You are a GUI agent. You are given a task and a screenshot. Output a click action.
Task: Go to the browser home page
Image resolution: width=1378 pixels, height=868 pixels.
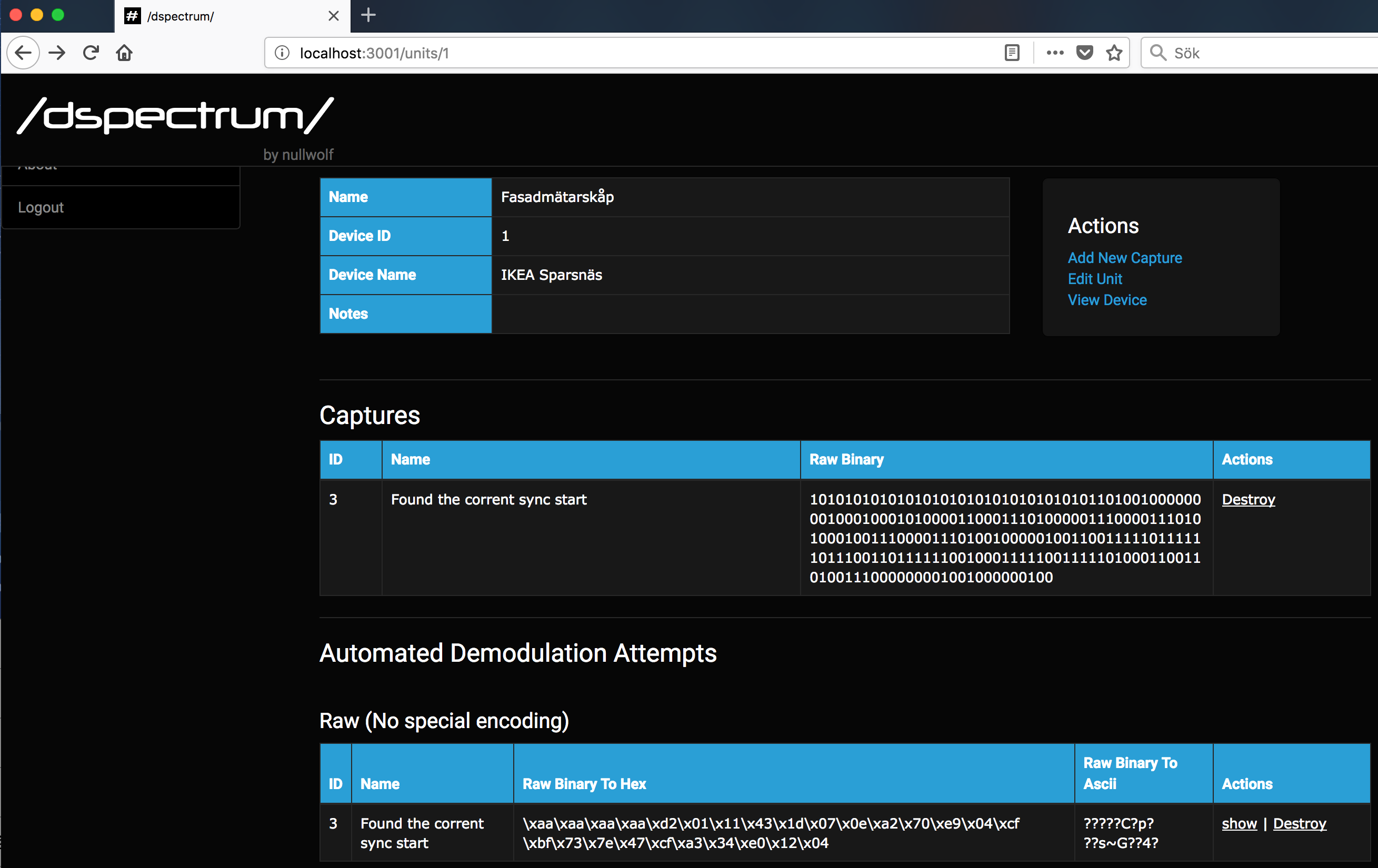pyautogui.click(x=124, y=53)
